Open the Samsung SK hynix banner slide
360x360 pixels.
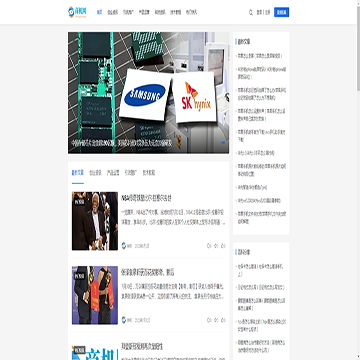tap(148, 93)
